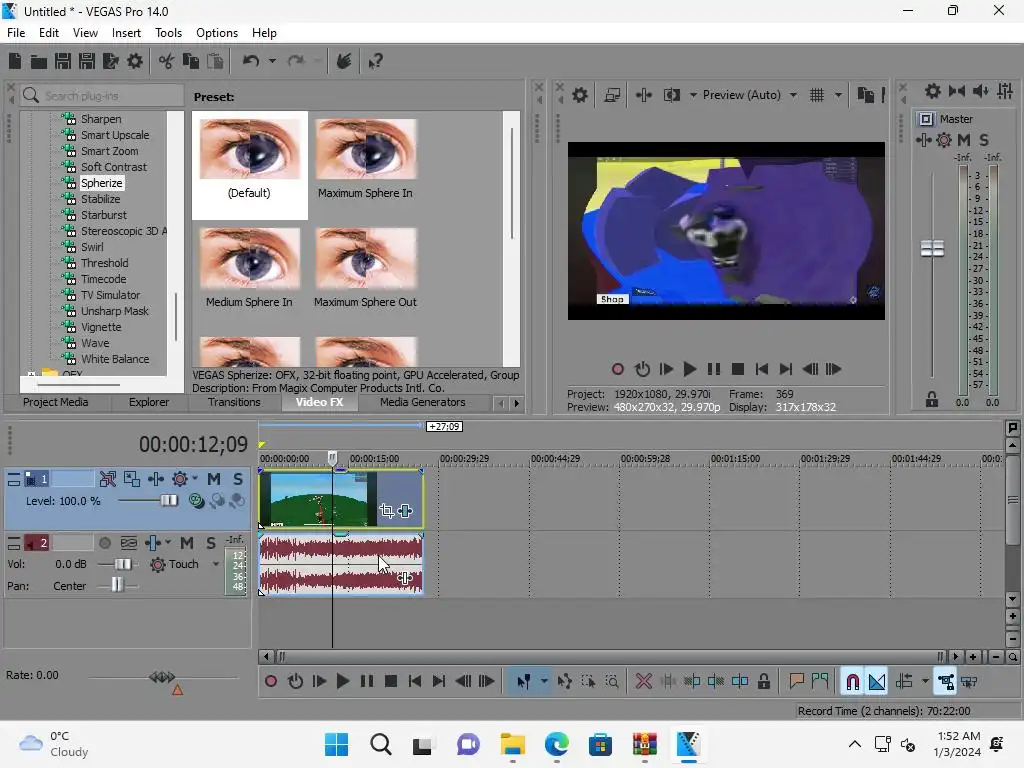
Task: Click video track Level slider handle
Action: pos(169,501)
